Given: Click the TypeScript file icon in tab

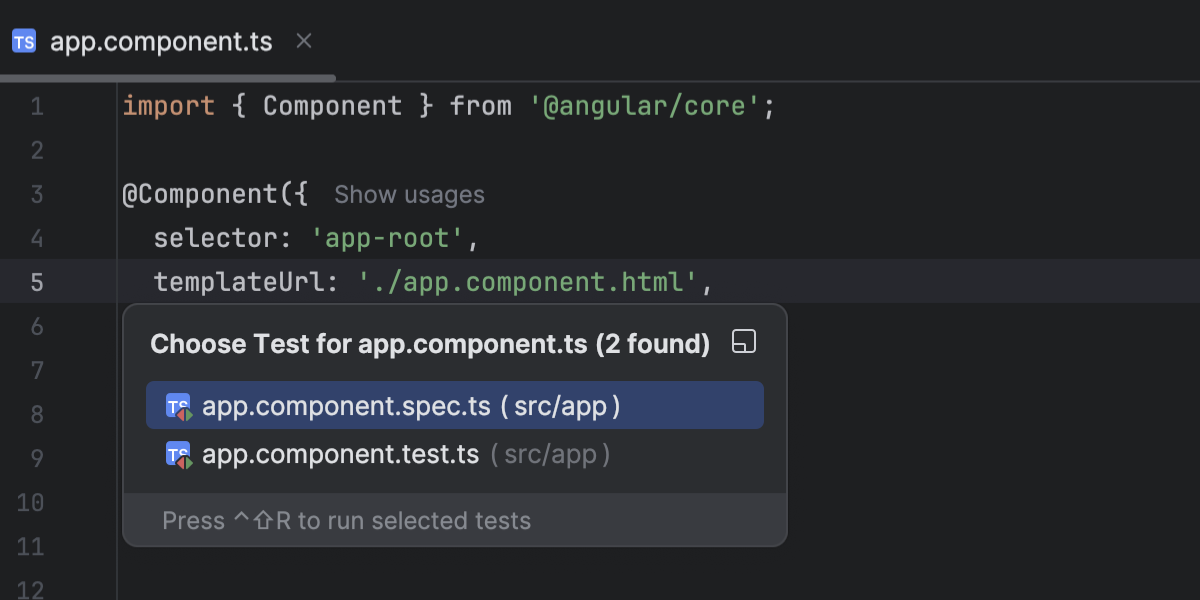Looking at the screenshot, I should click(x=24, y=41).
